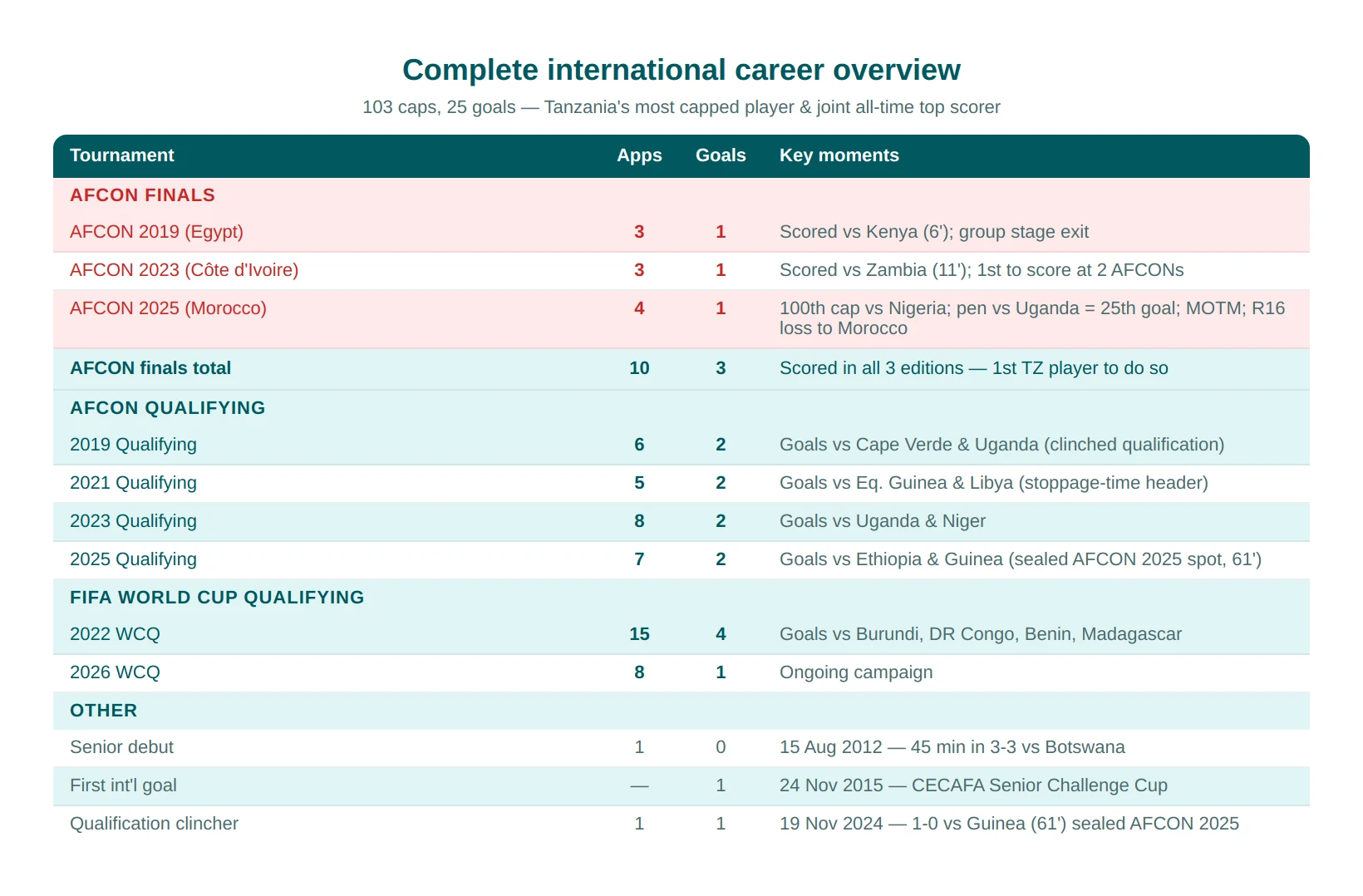Click the 'First int'l goal' row label
Image resolution: width=1363 pixels, height=896 pixels.
click(123, 785)
